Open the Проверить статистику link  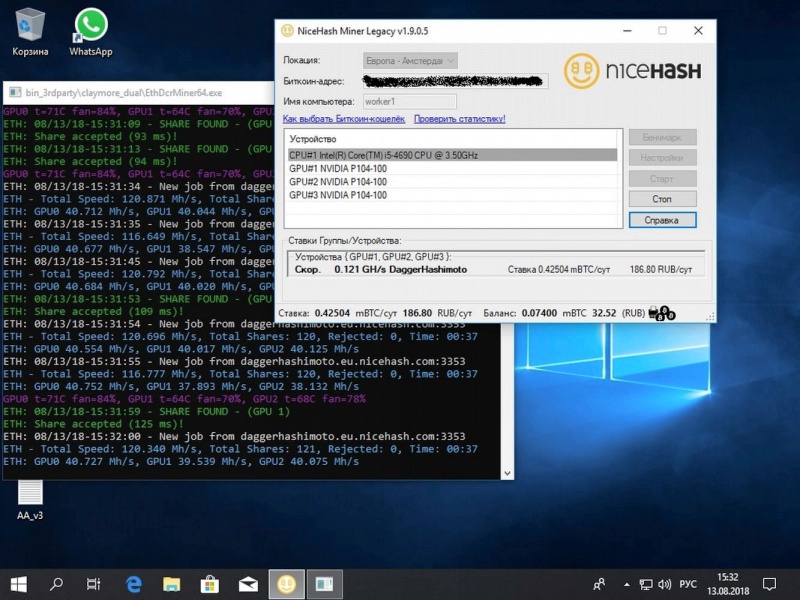coord(460,119)
